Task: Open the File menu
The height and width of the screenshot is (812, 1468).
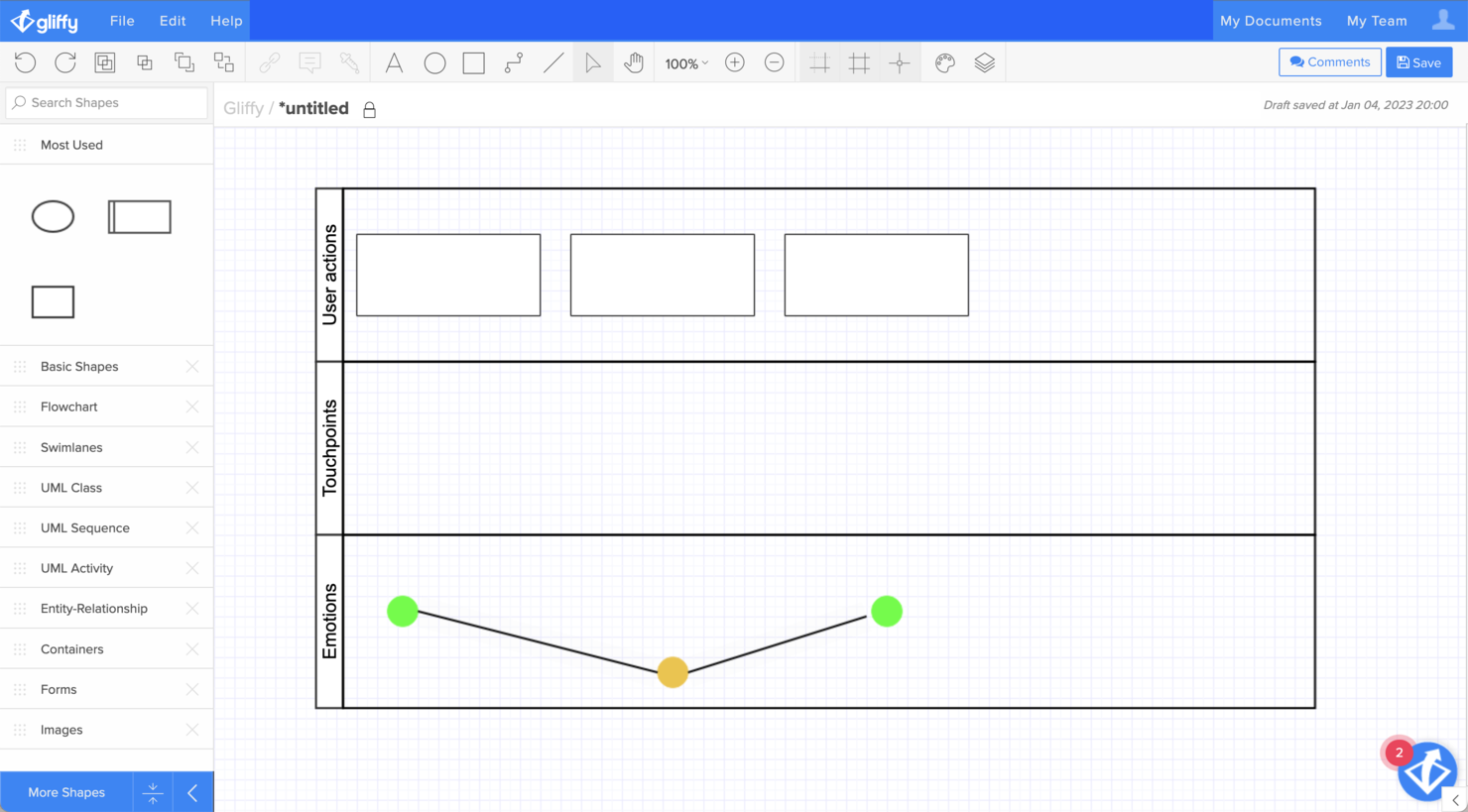Action: click(122, 21)
